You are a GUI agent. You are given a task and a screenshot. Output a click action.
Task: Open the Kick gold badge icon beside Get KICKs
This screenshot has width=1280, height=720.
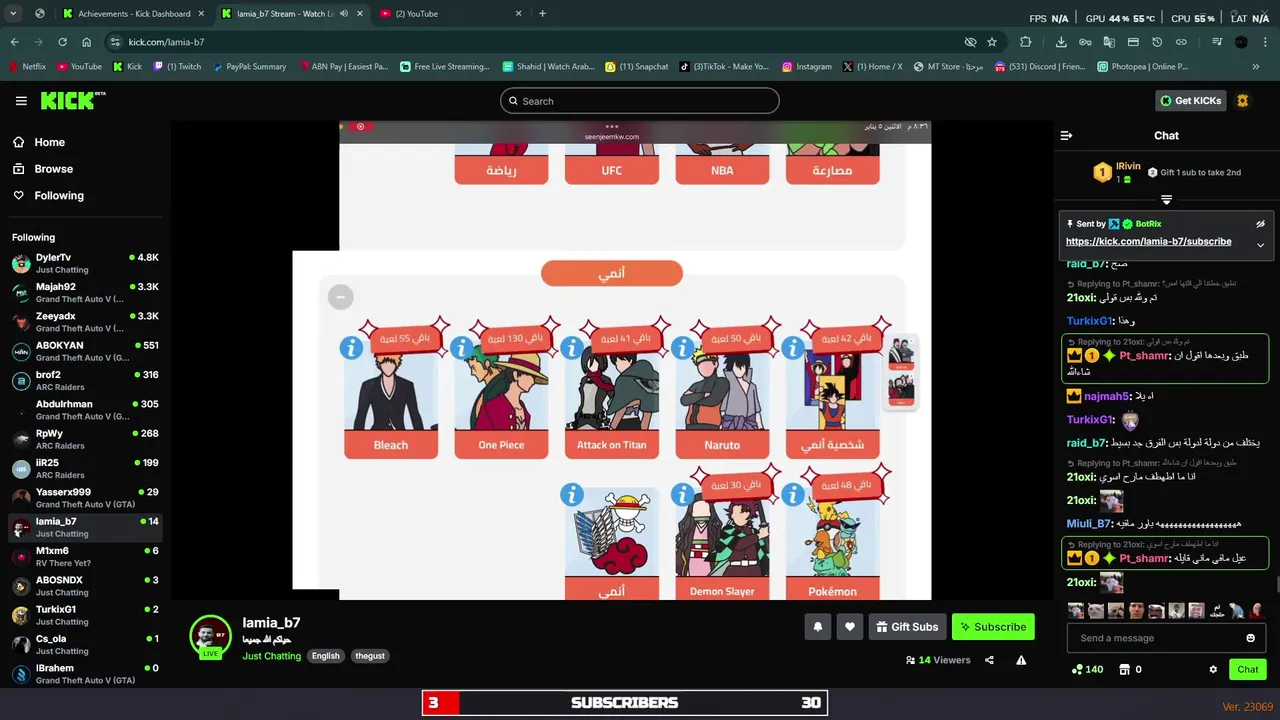pyautogui.click(x=1243, y=101)
